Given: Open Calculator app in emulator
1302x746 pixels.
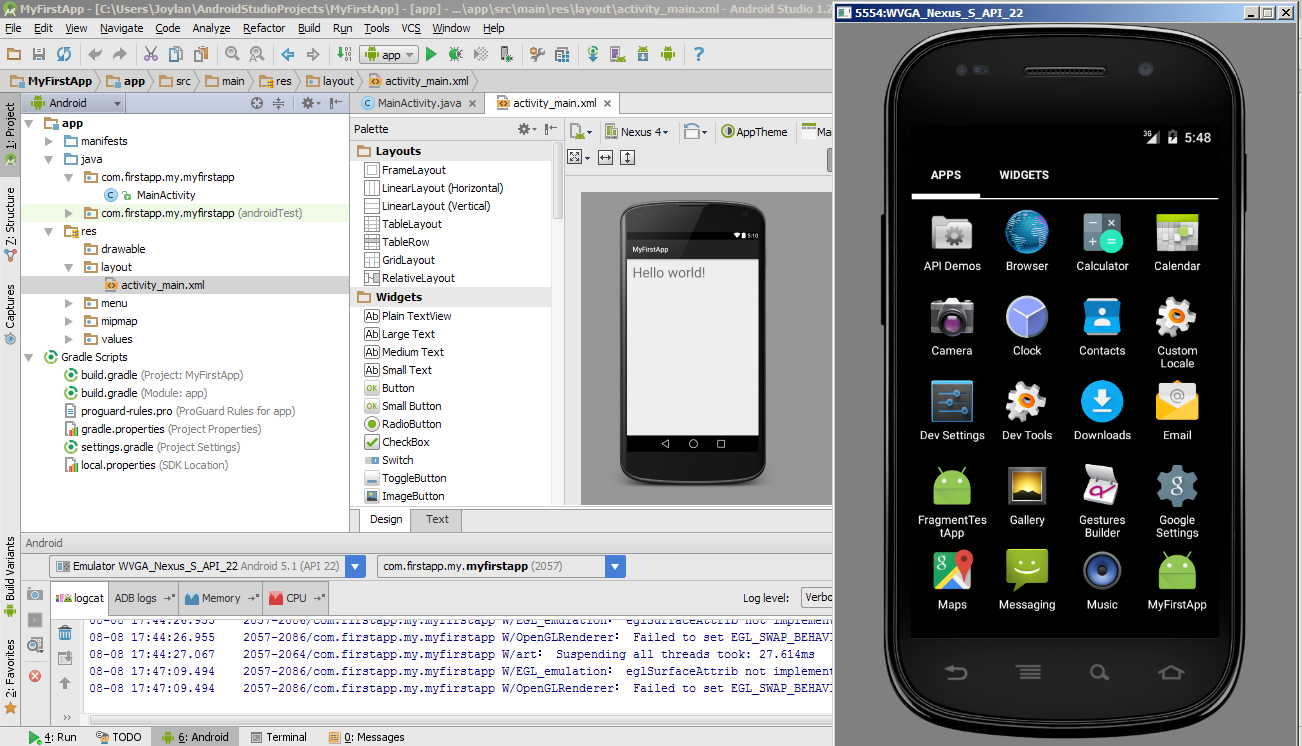Looking at the screenshot, I should [x=1102, y=242].
